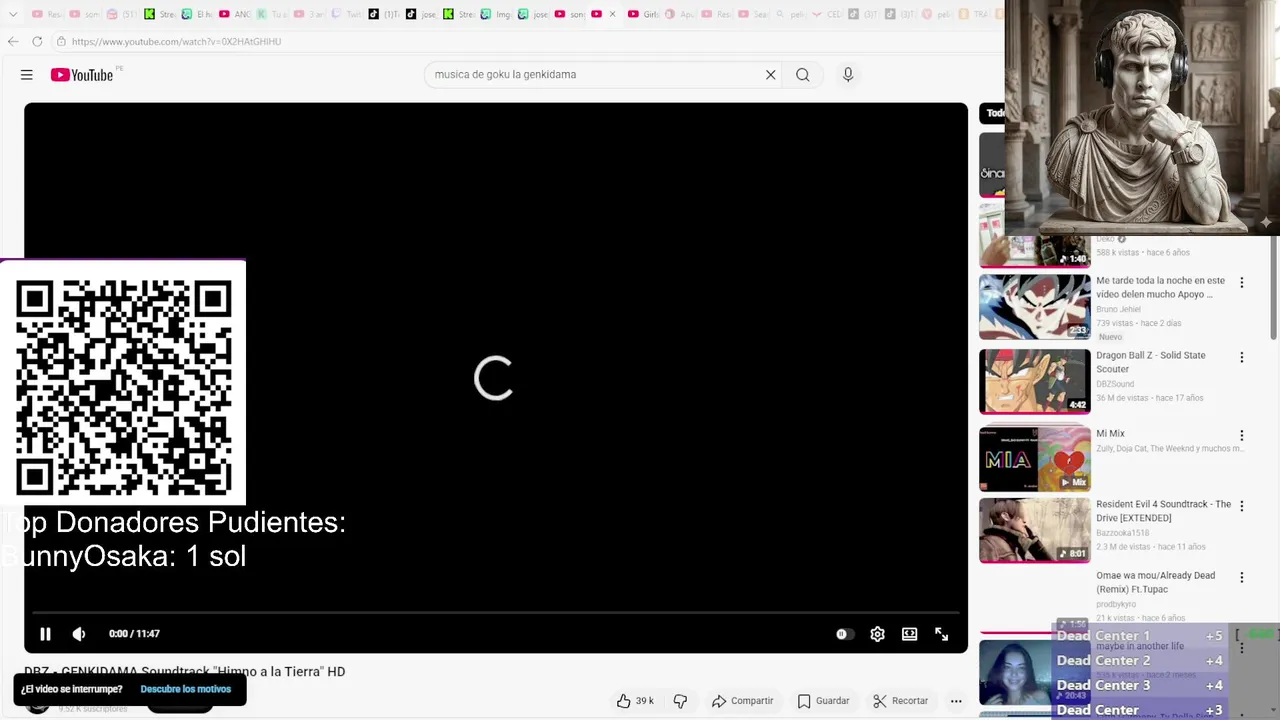1280x720 pixels.
Task: Open options menu for 'Me tarde toda la noche'
Action: pos(1242,283)
